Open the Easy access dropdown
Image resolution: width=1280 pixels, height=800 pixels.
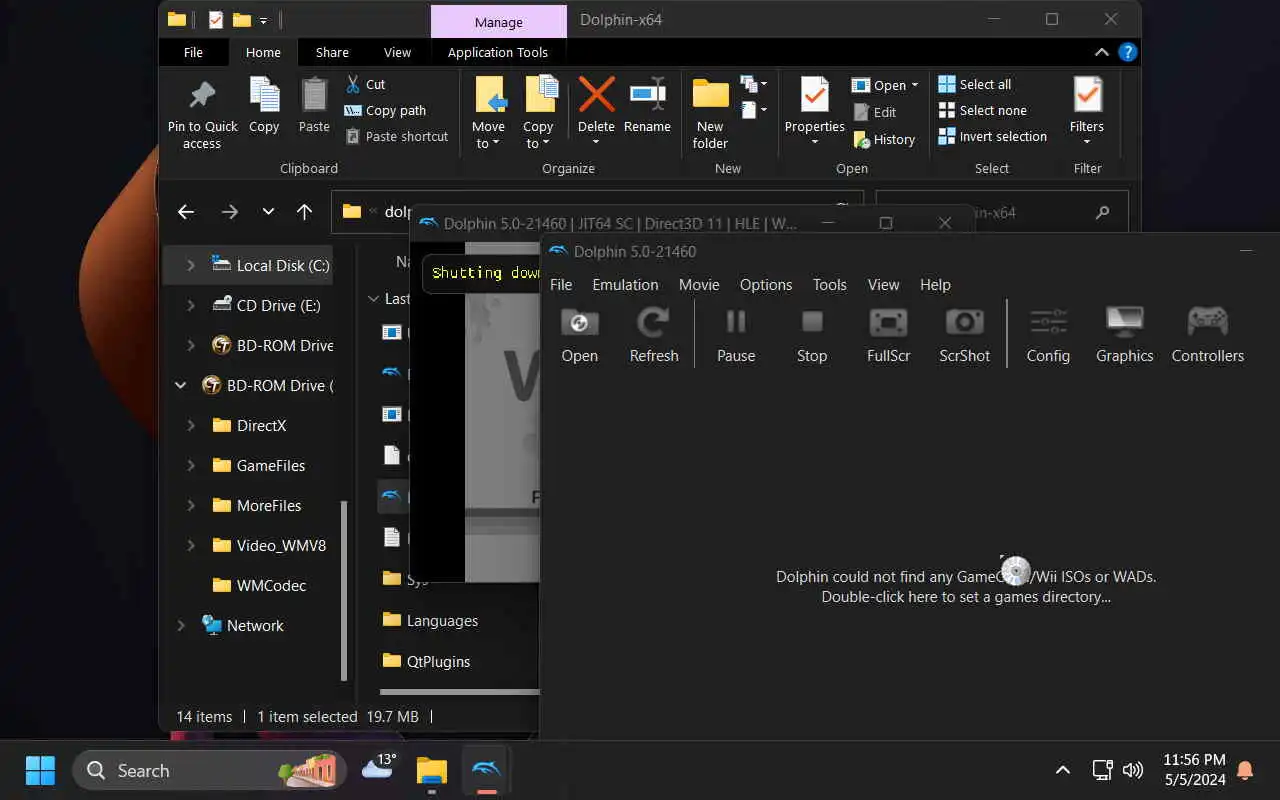click(x=754, y=110)
